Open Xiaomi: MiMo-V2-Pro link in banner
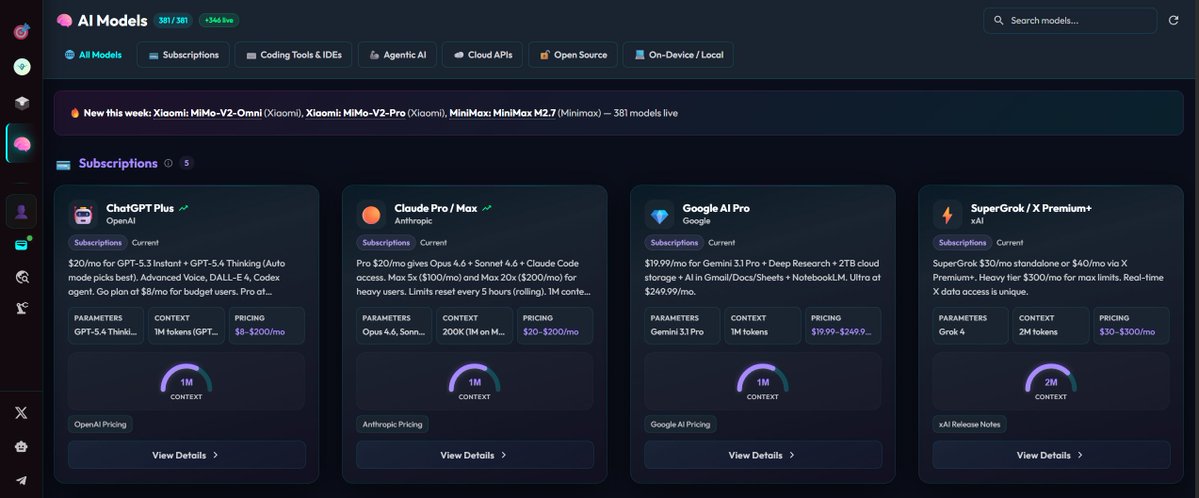1199x498 pixels. coord(356,113)
